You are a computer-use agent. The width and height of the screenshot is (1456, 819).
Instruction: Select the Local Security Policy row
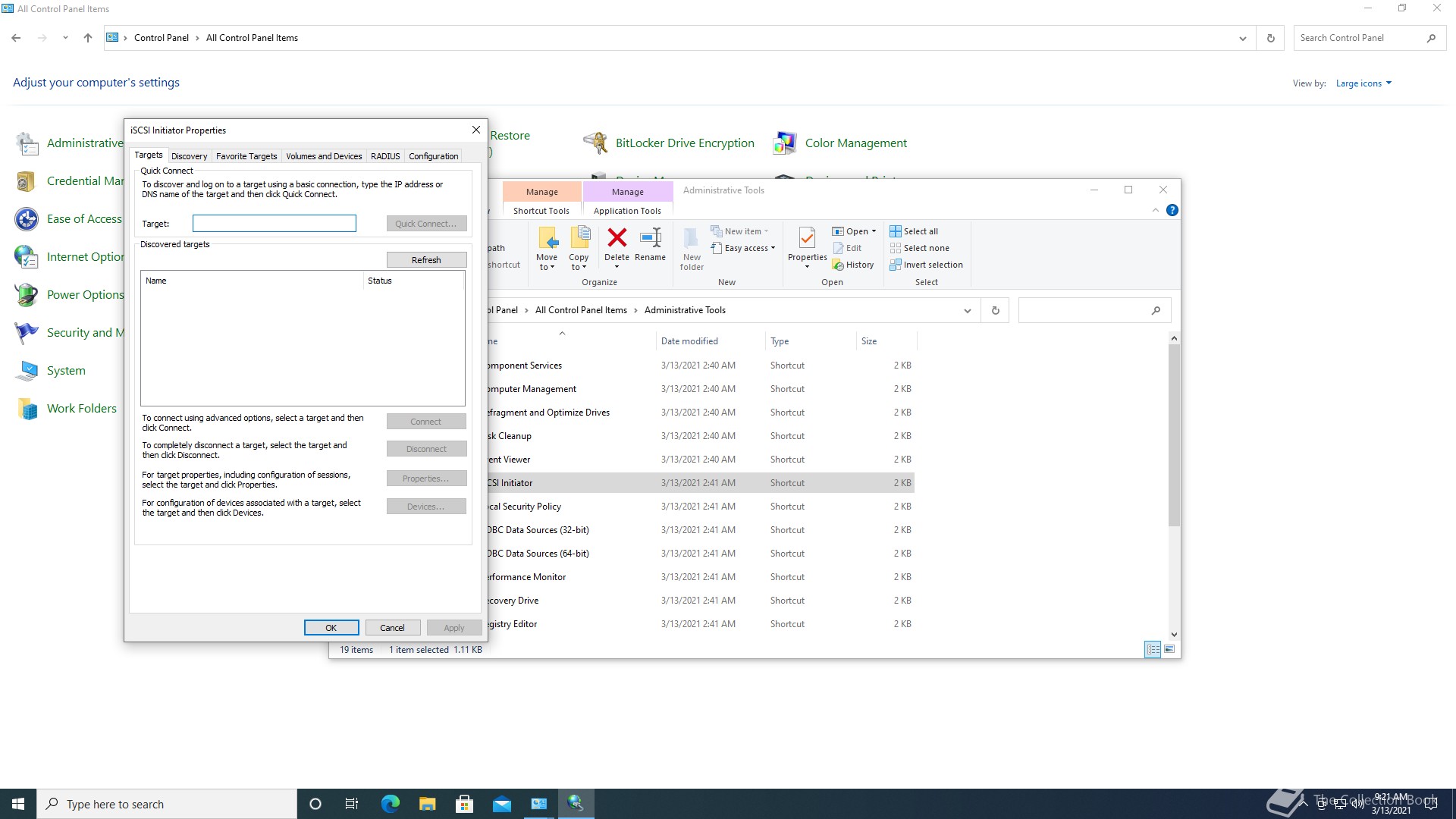[x=699, y=507]
